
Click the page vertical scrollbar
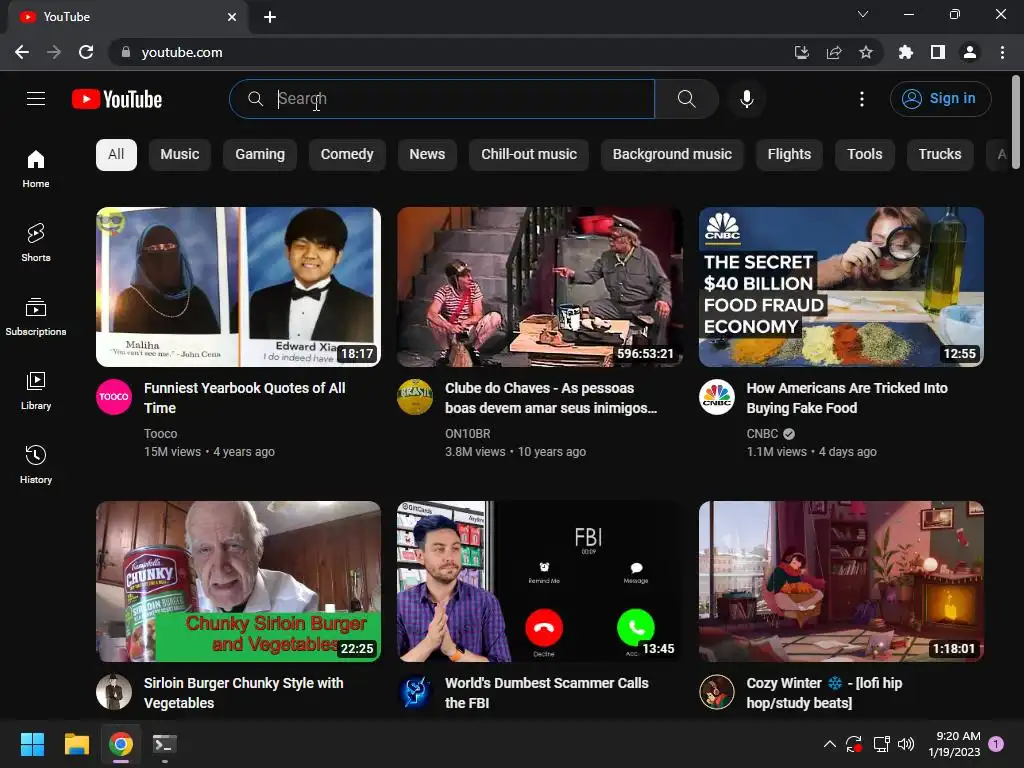click(1016, 122)
